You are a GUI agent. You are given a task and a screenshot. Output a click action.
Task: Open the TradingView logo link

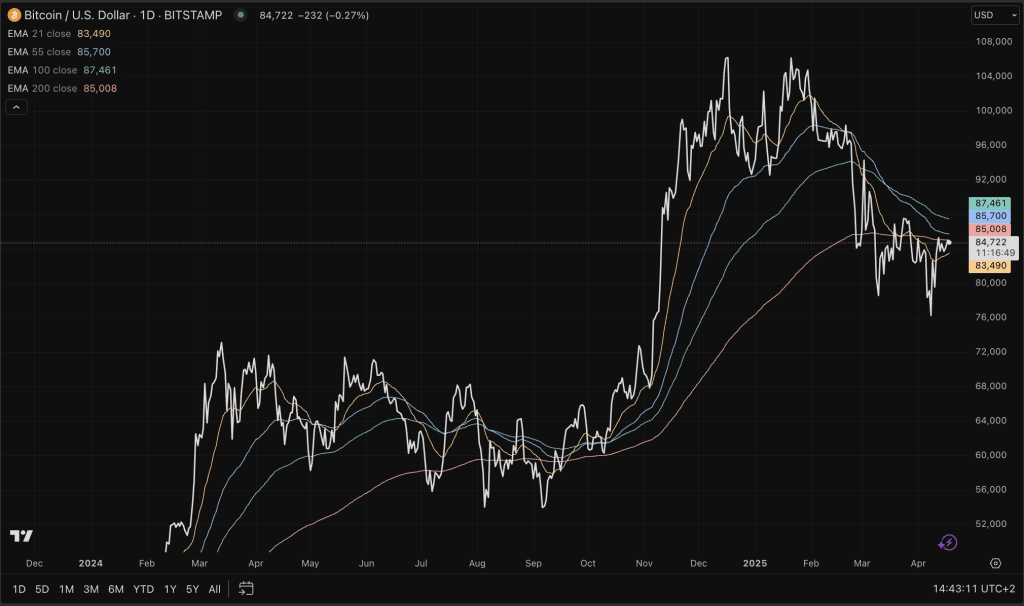(x=22, y=536)
